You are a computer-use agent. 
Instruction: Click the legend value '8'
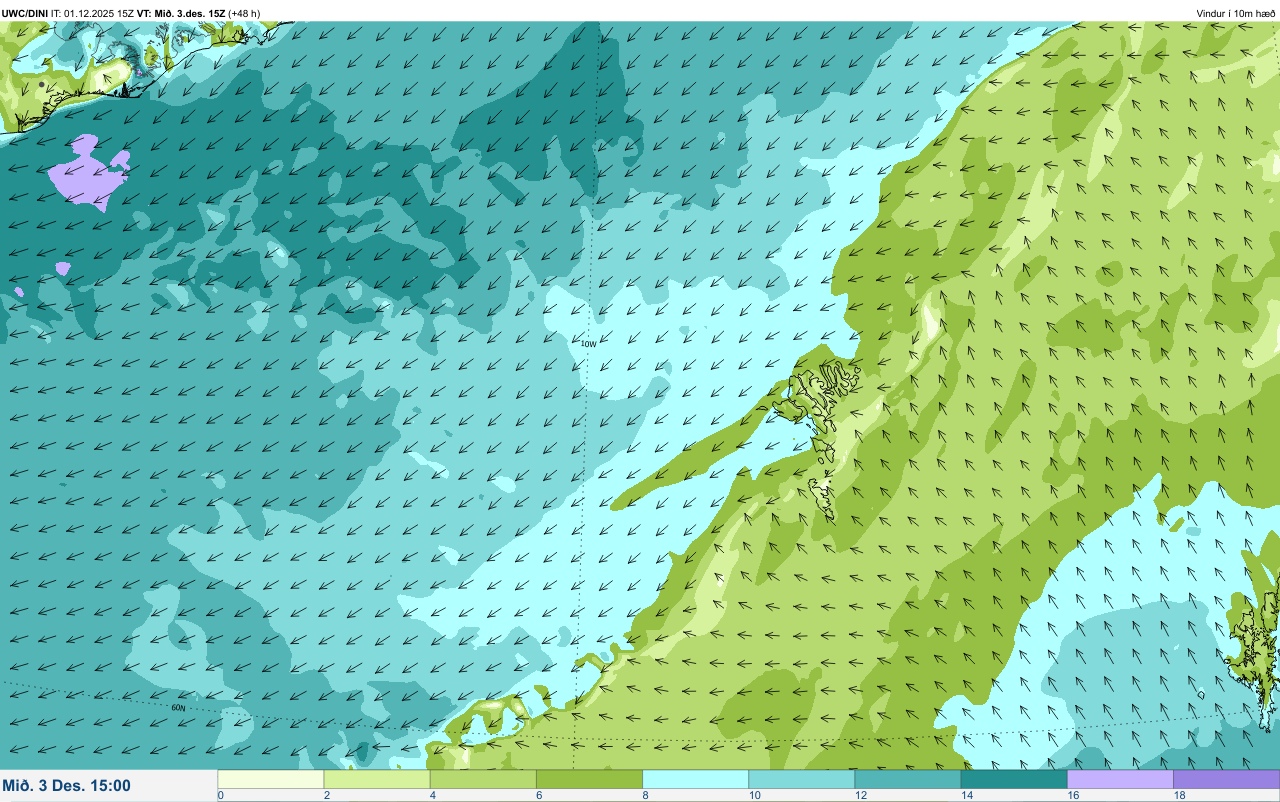[x=645, y=795]
